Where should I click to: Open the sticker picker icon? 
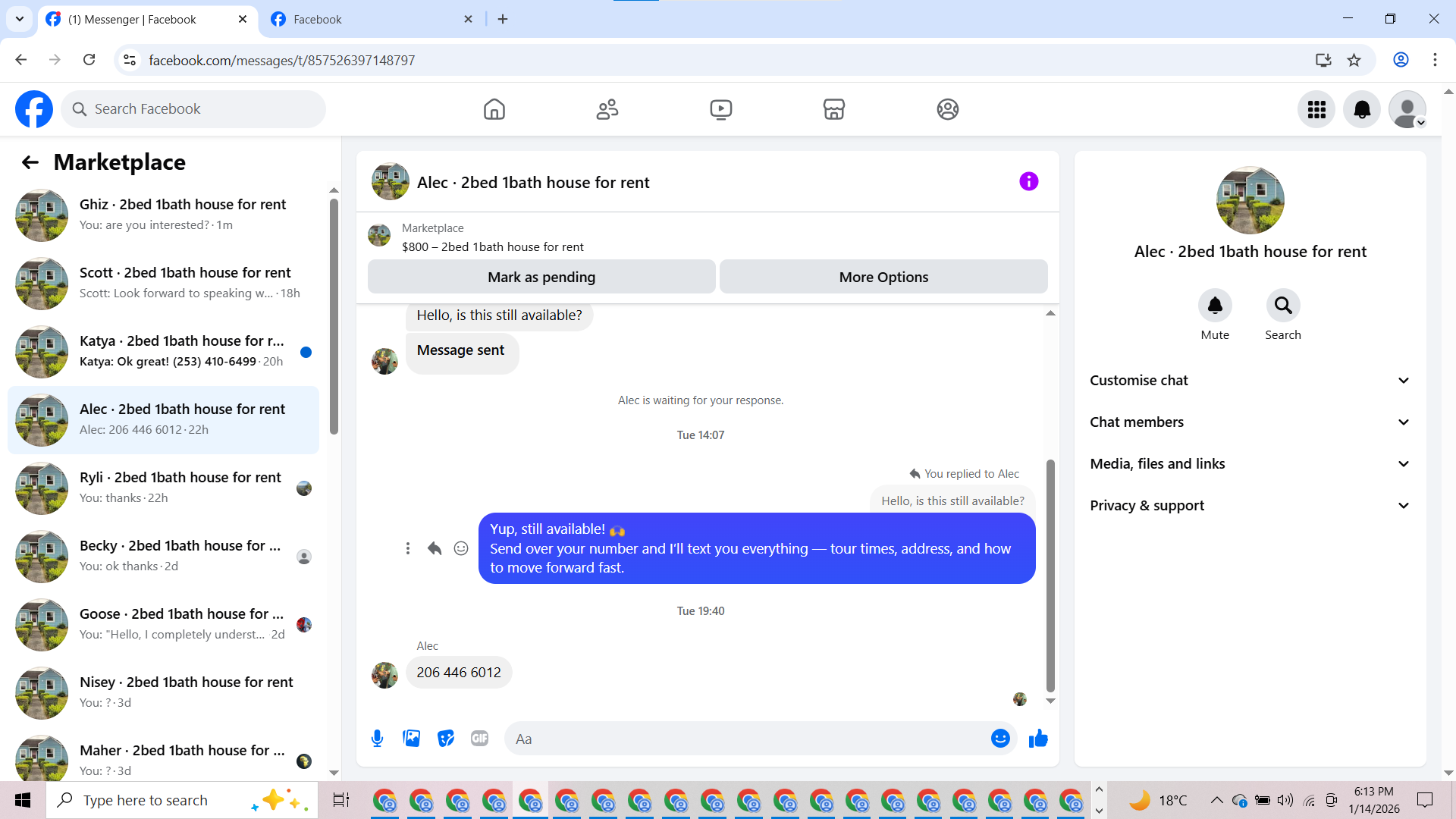(x=446, y=739)
